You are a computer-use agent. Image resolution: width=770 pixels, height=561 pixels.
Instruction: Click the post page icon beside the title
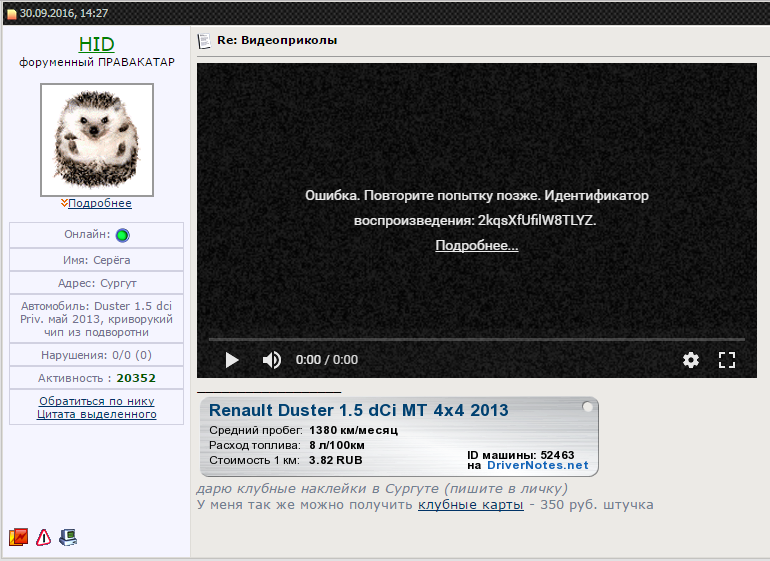(204, 41)
